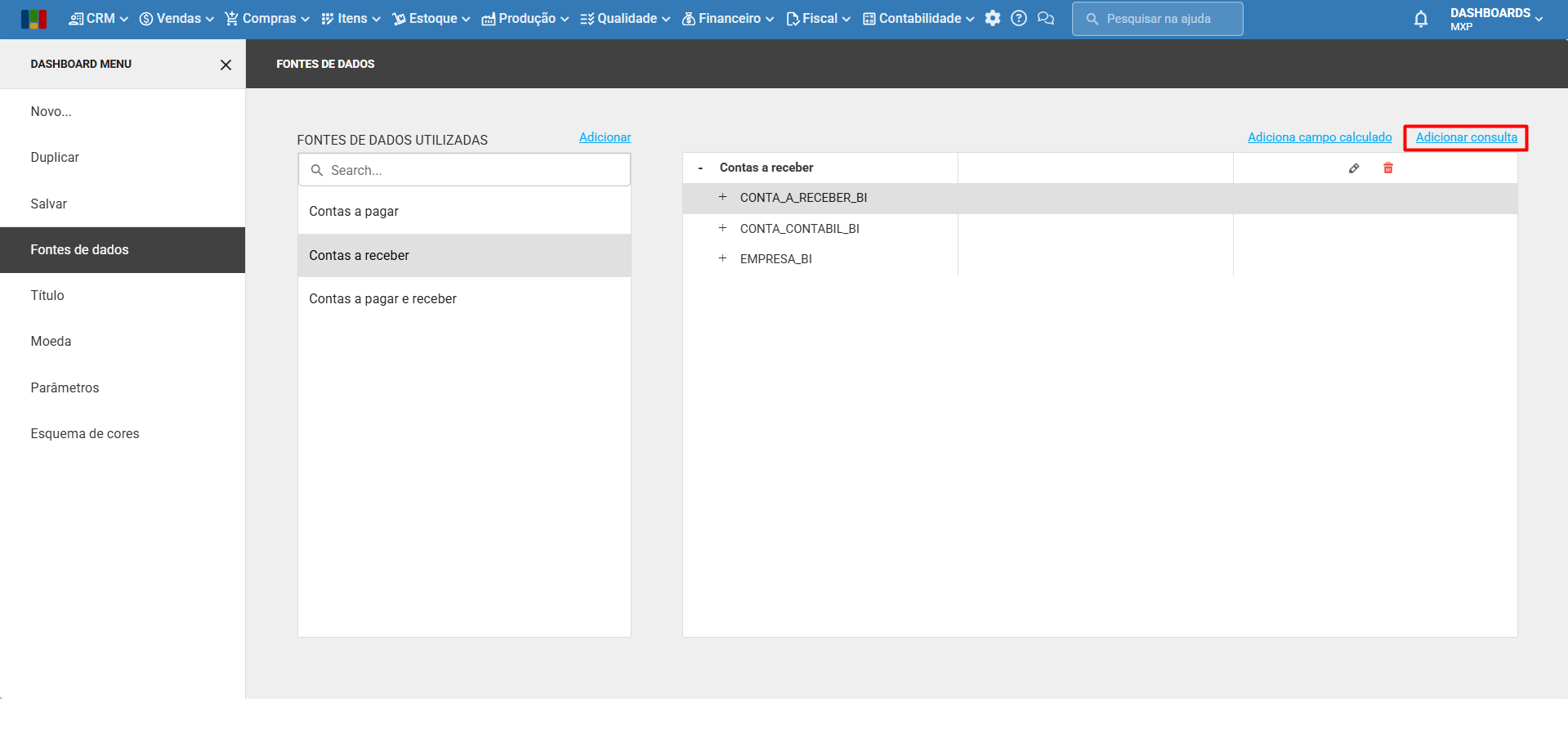Image resolution: width=1568 pixels, height=730 pixels.
Task: Select Duplicar in dashboard menu
Action: pyautogui.click(x=123, y=158)
